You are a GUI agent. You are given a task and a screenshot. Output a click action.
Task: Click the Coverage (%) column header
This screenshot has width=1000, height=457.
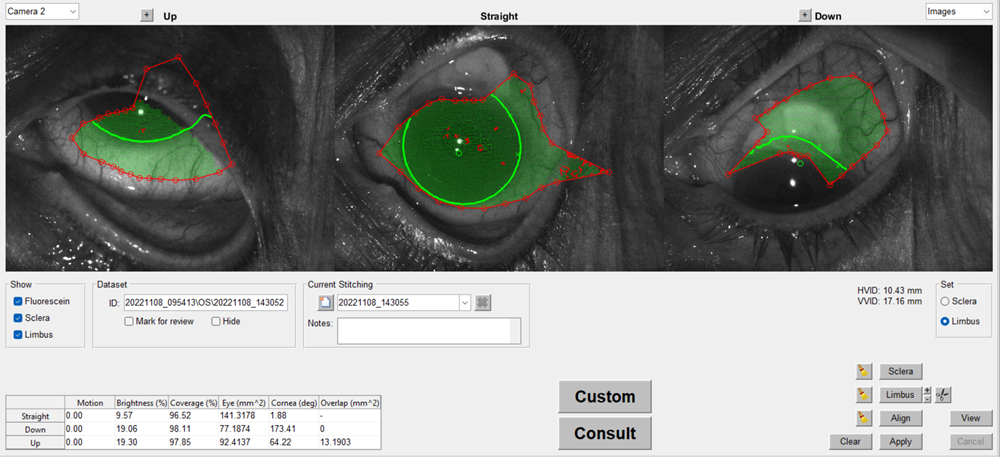point(193,403)
